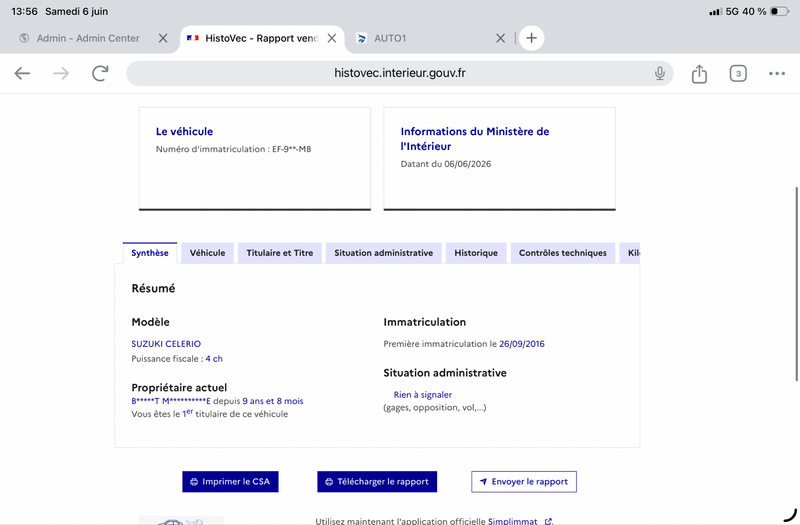Viewport: 800px width, 525px height.
Task: Click the address bar URL field
Action: tap(399, 73)
